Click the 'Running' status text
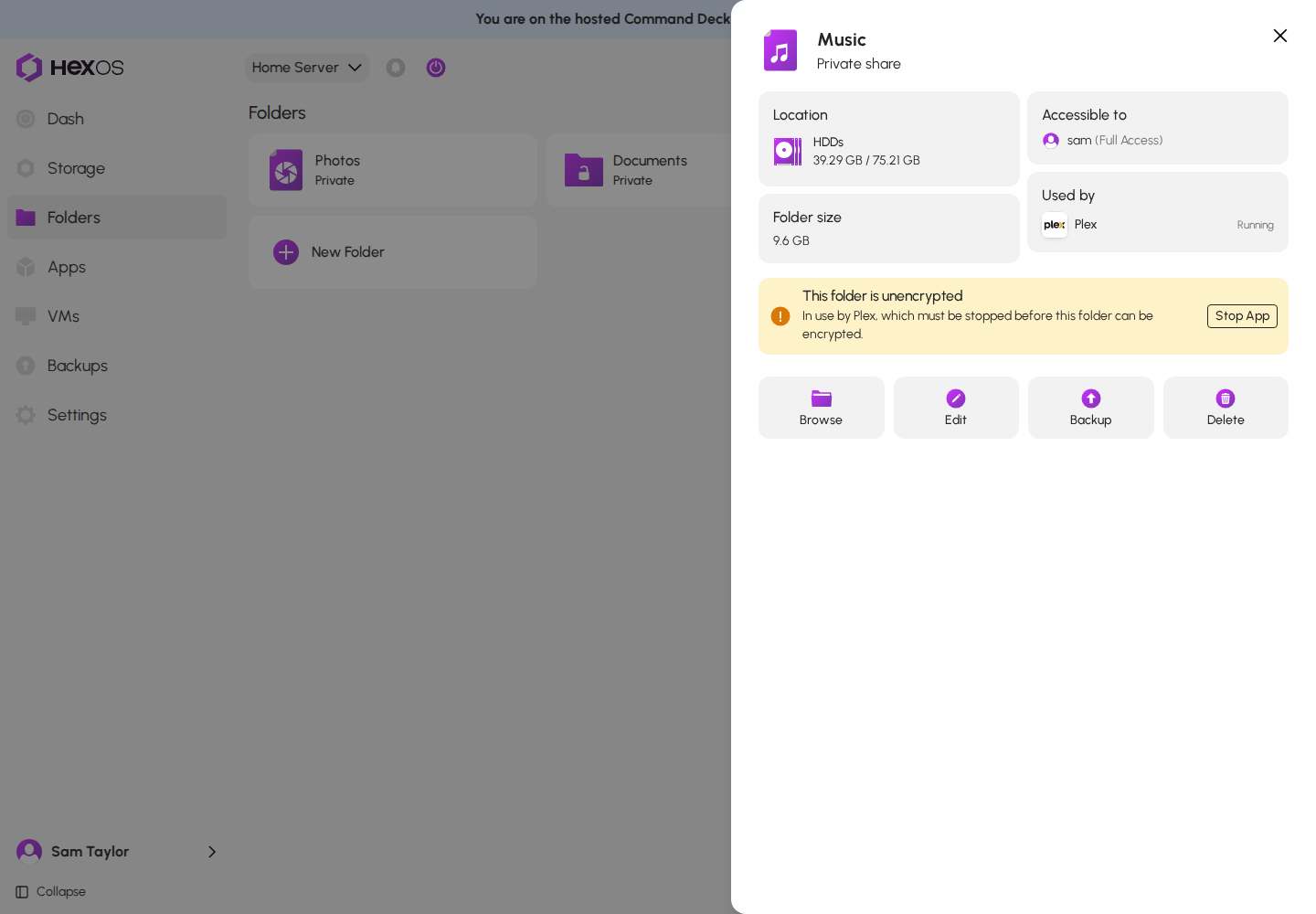 pyautogui.click(x=1256, y=226)
